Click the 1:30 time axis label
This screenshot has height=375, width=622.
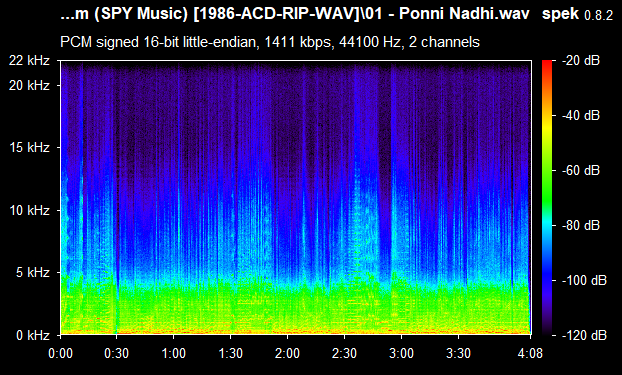pos(230,353)
